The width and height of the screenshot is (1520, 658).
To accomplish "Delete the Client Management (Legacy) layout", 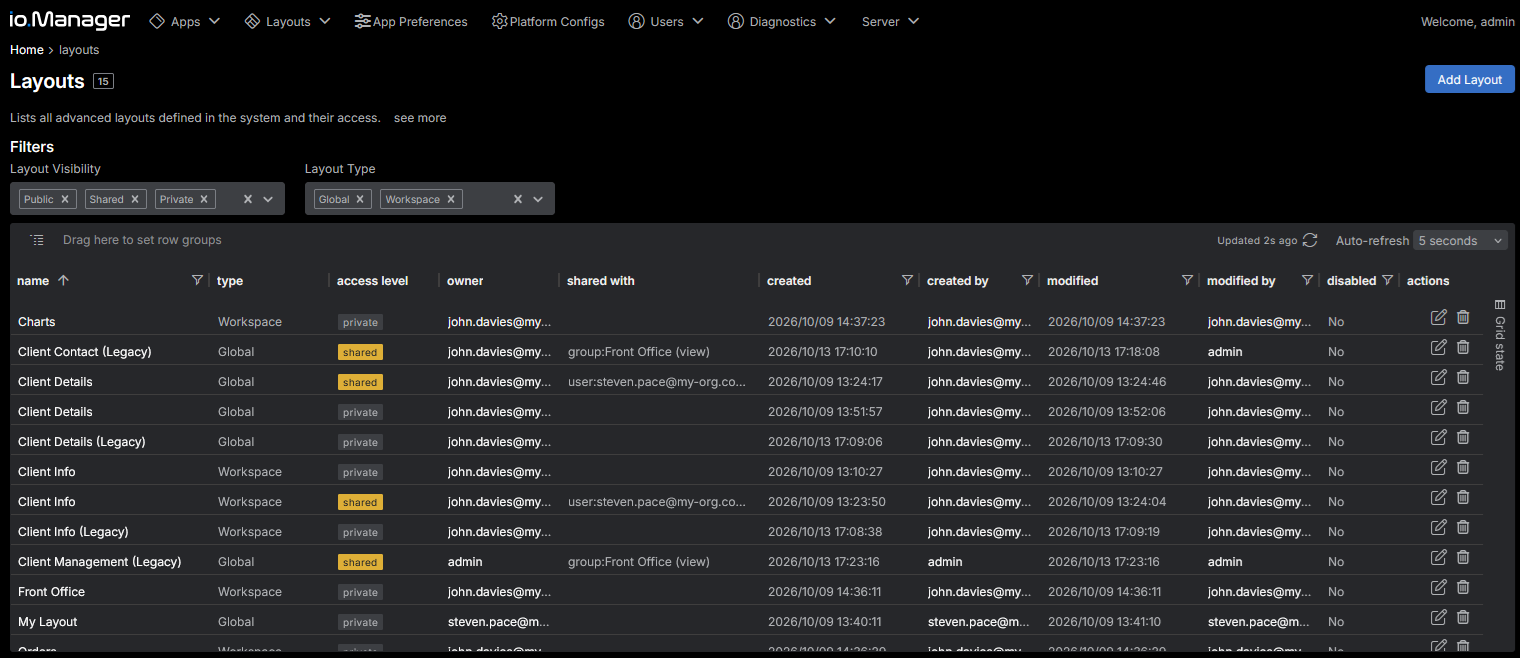I will pyautogui.click(x=1463, y=558).
